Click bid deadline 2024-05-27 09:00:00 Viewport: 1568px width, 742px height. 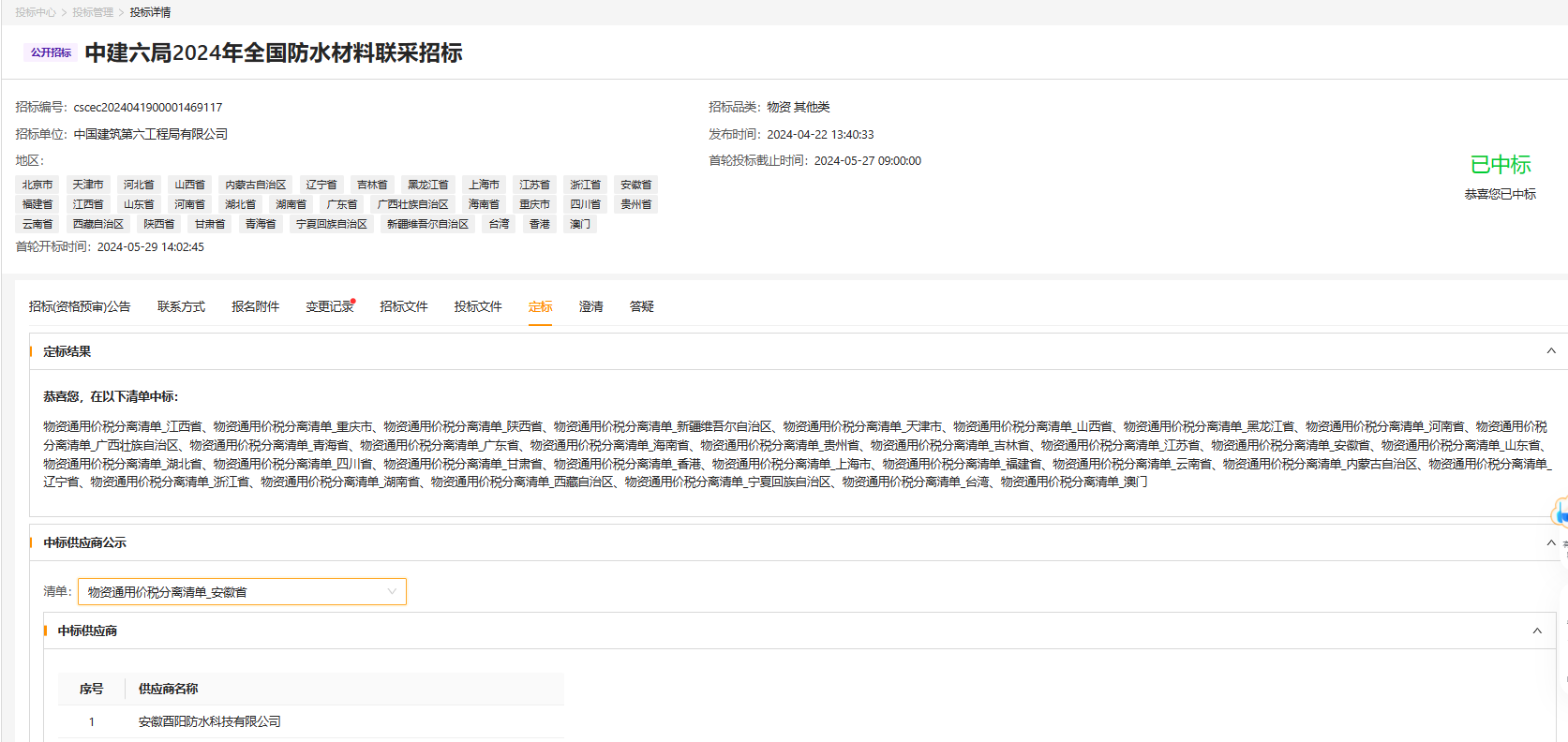[x=868, y=161]
